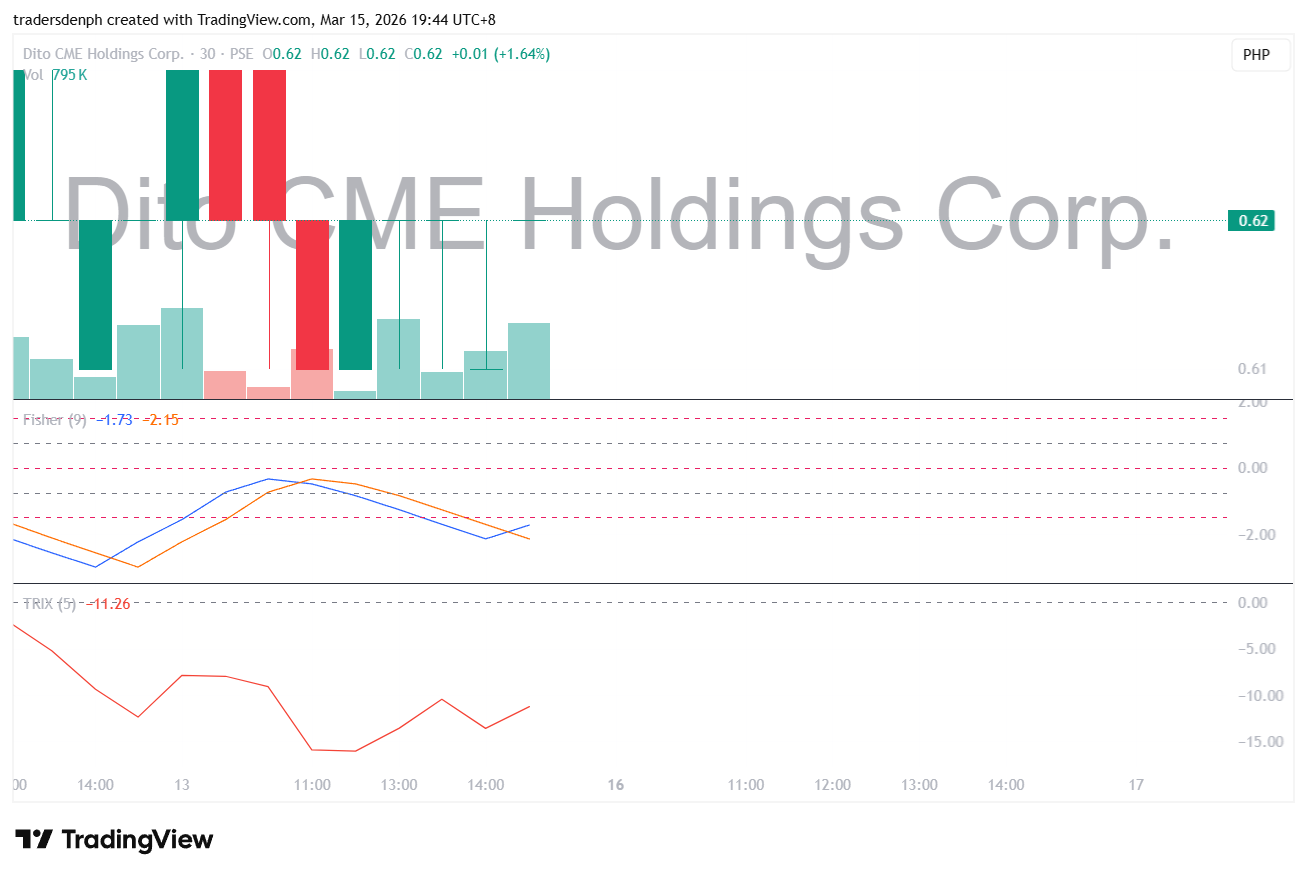Screen dimensions: 1307x877
Task: Click the -15.00 level on TRIX scale
Action: [x=1257, y=741]
